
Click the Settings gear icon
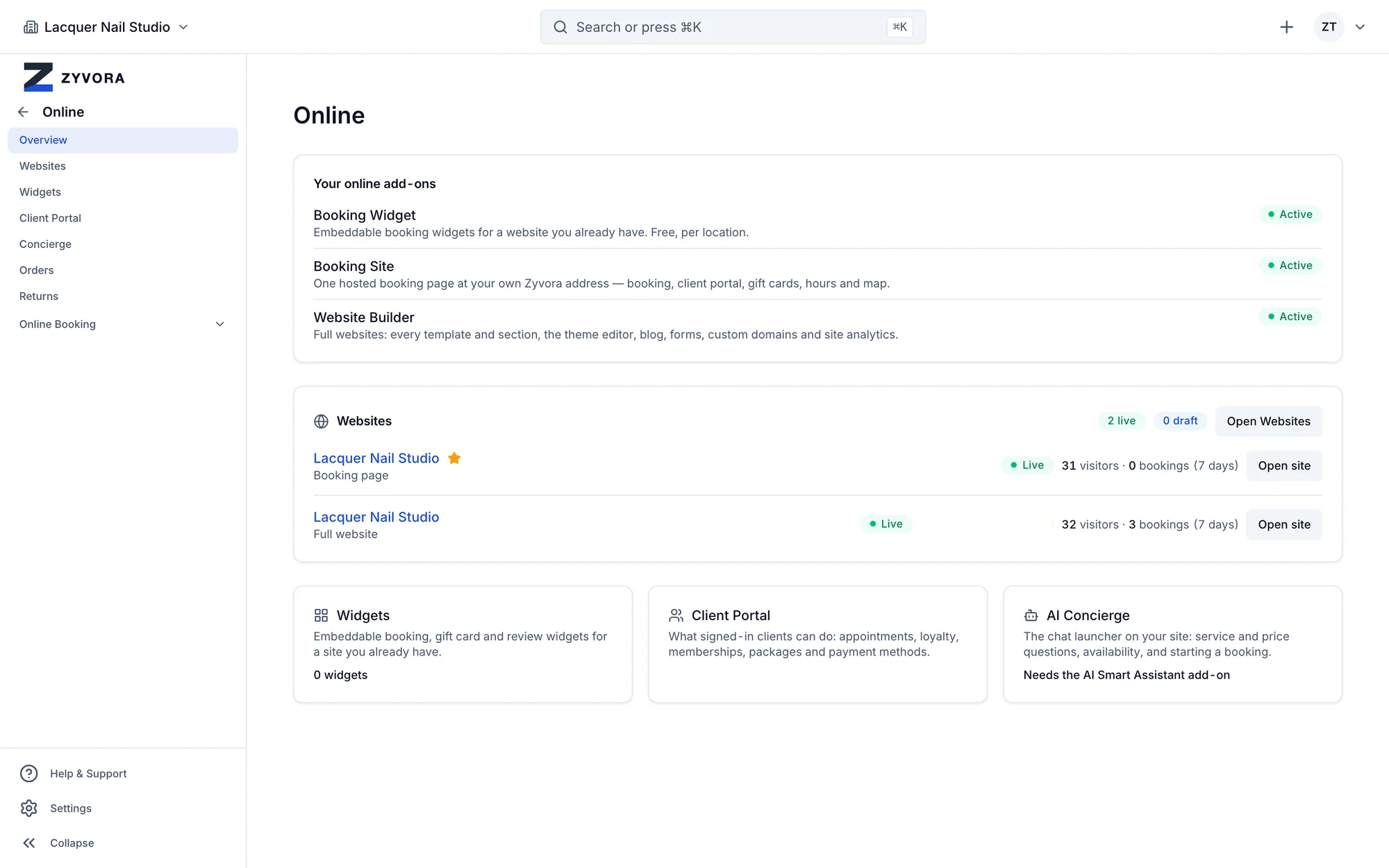[x=28, y=808]
